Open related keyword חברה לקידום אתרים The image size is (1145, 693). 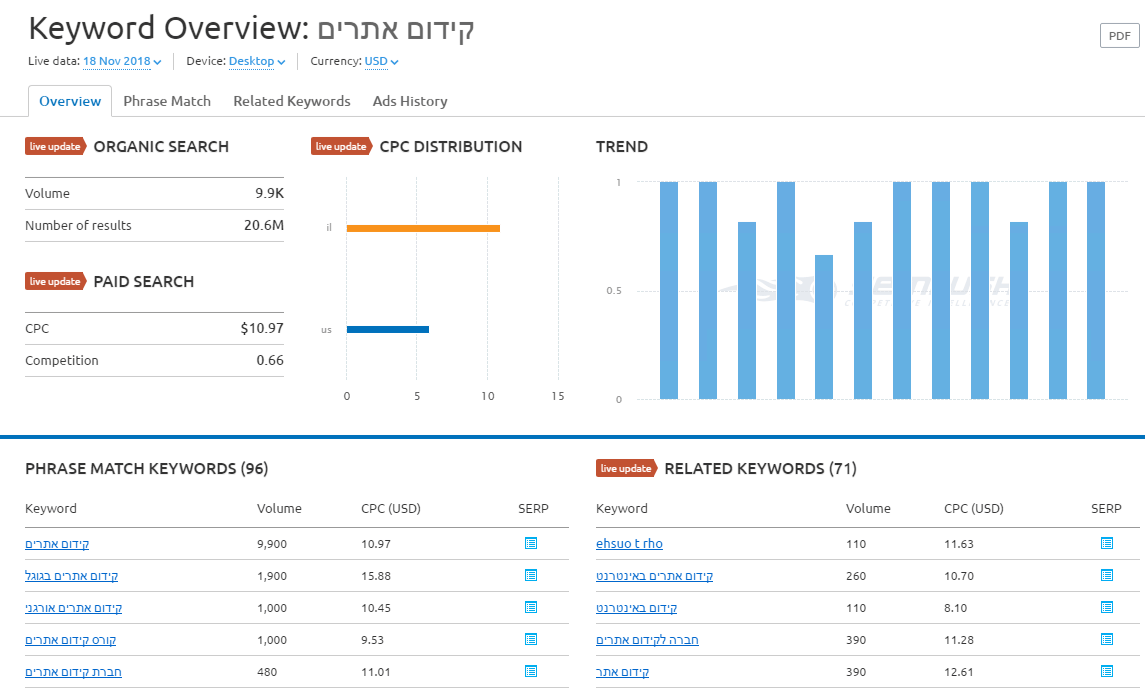pos(647,640)
